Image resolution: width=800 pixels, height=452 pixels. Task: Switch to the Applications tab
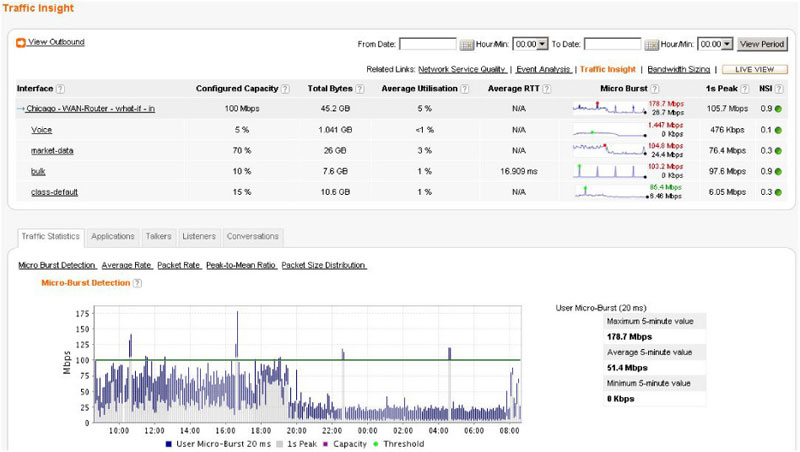tap(113, 237)
